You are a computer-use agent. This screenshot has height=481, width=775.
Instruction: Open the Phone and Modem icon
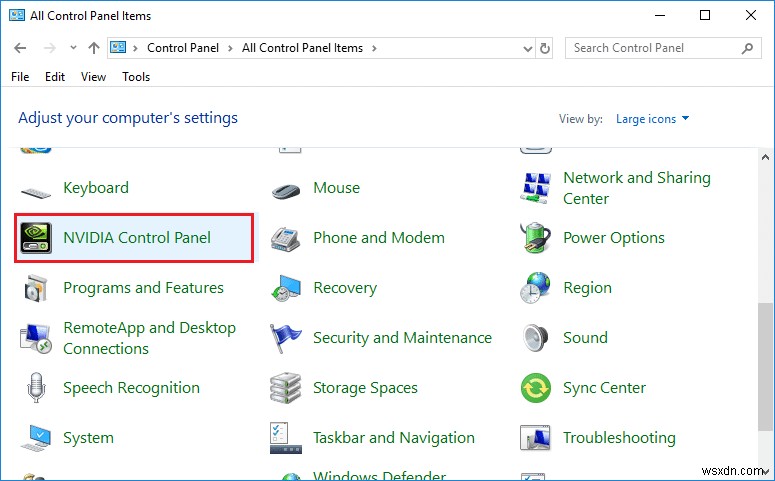(286, 239)
